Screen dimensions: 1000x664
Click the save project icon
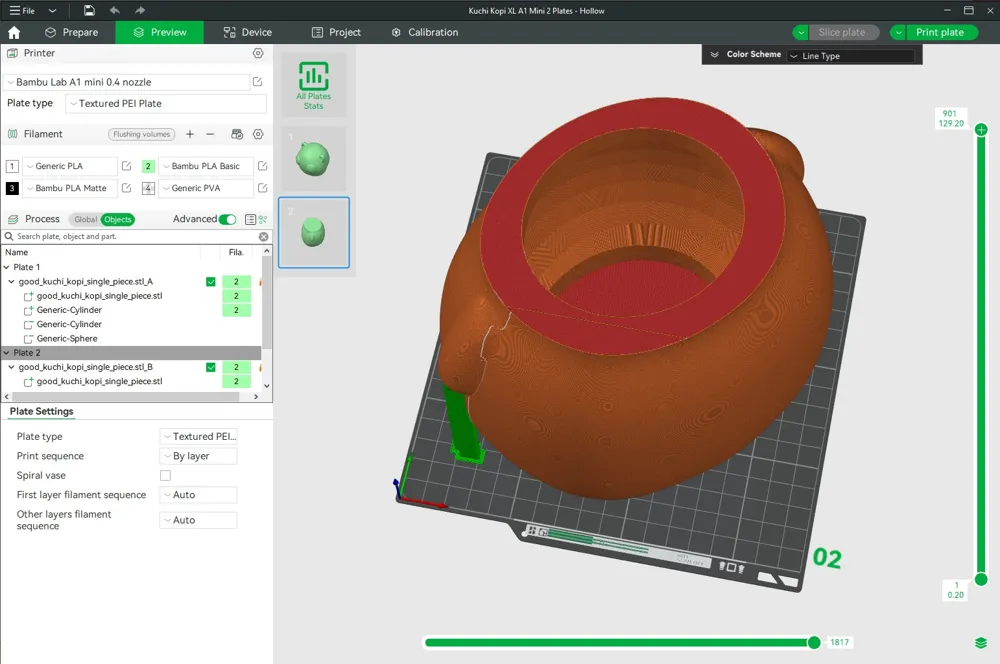[x=89, y=10]
